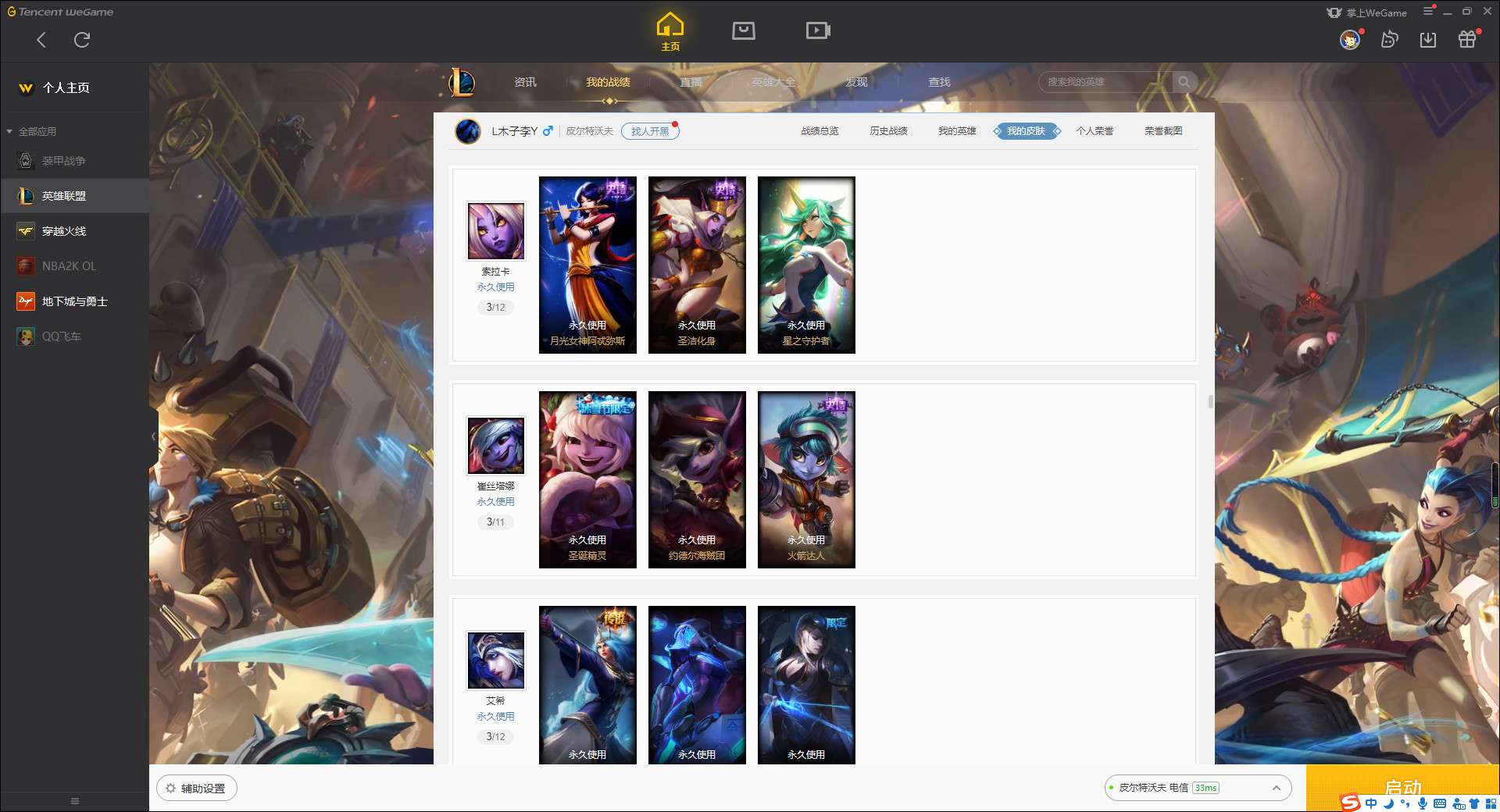
Task: Expand the 皮尔特沃夫 电信 server dropdown
Action: [1198, 789]
